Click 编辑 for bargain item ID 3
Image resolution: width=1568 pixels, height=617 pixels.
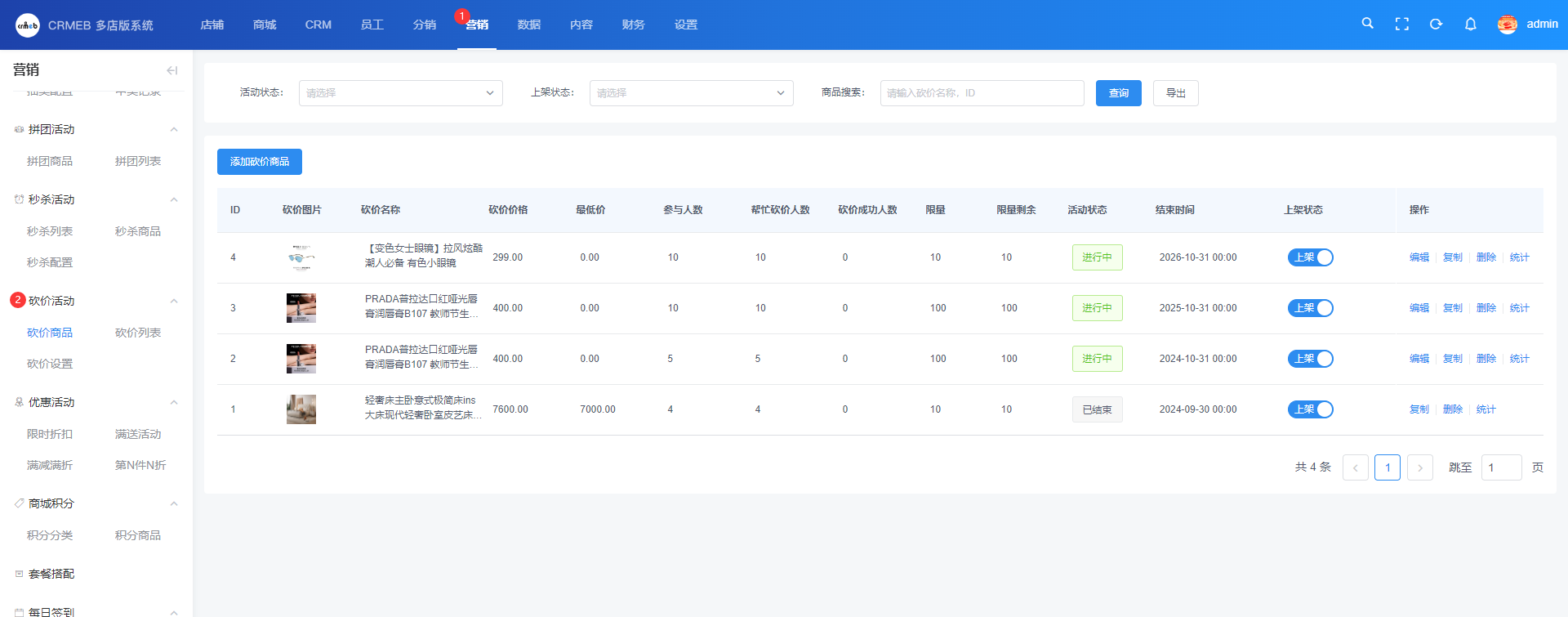click(1419, 308)
